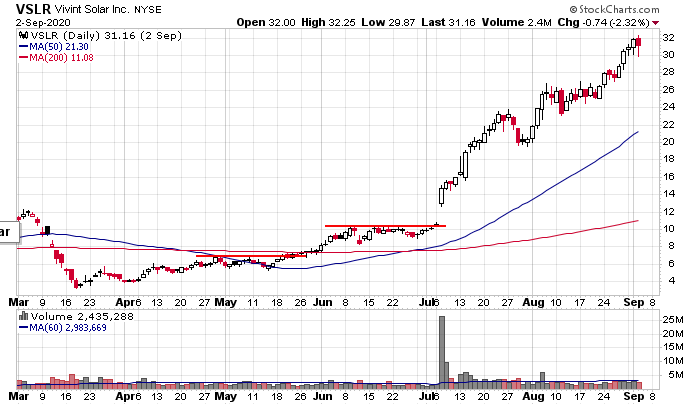Click the 4 price axis label
700x405 pixels.
(671, 281)
